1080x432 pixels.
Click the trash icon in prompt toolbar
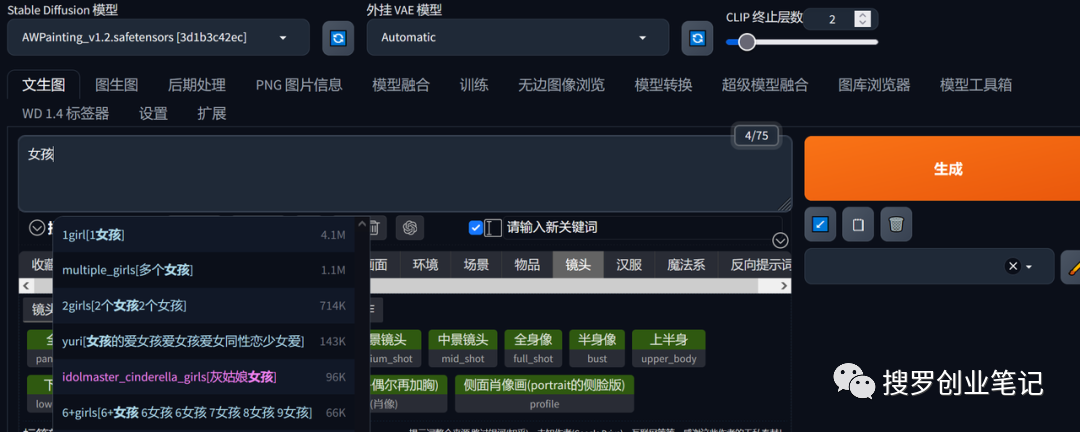pos(374,227)
